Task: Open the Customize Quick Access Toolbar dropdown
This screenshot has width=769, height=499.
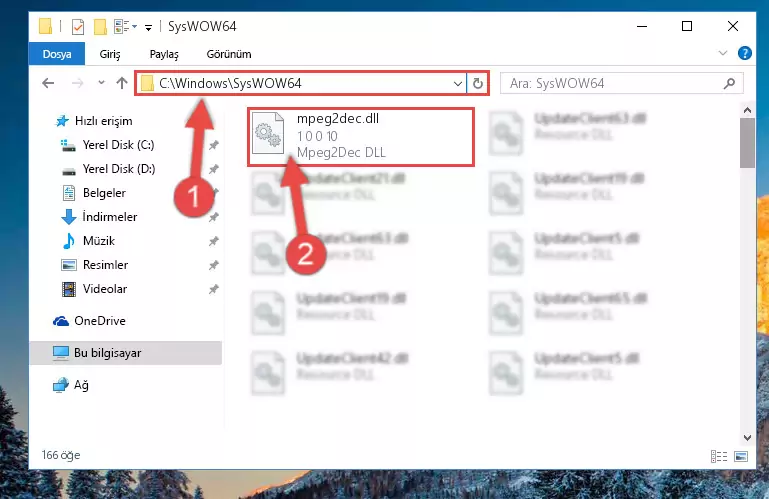Action: click(x=148, y=27)
